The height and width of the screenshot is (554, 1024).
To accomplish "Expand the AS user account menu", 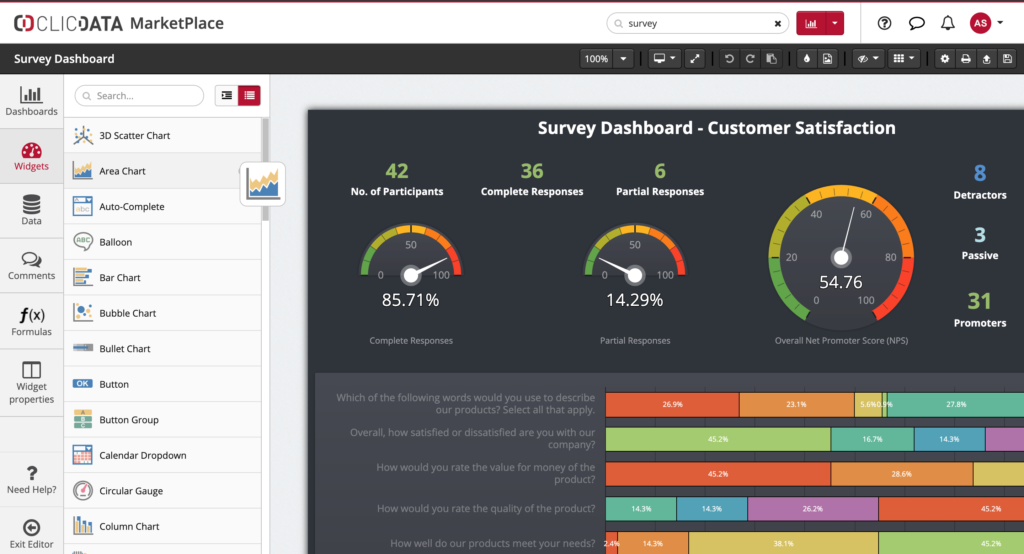I will click(990, 23).
